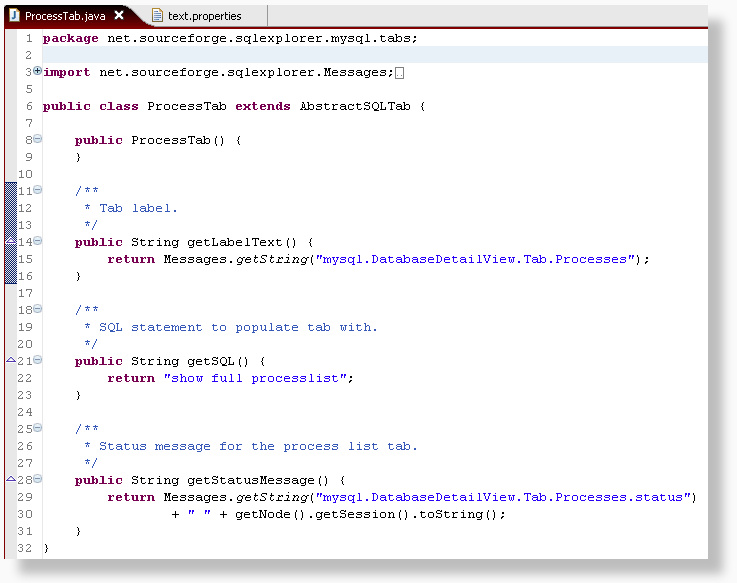
Task: Click the return keyword on line 22
Action: [131, 378]
